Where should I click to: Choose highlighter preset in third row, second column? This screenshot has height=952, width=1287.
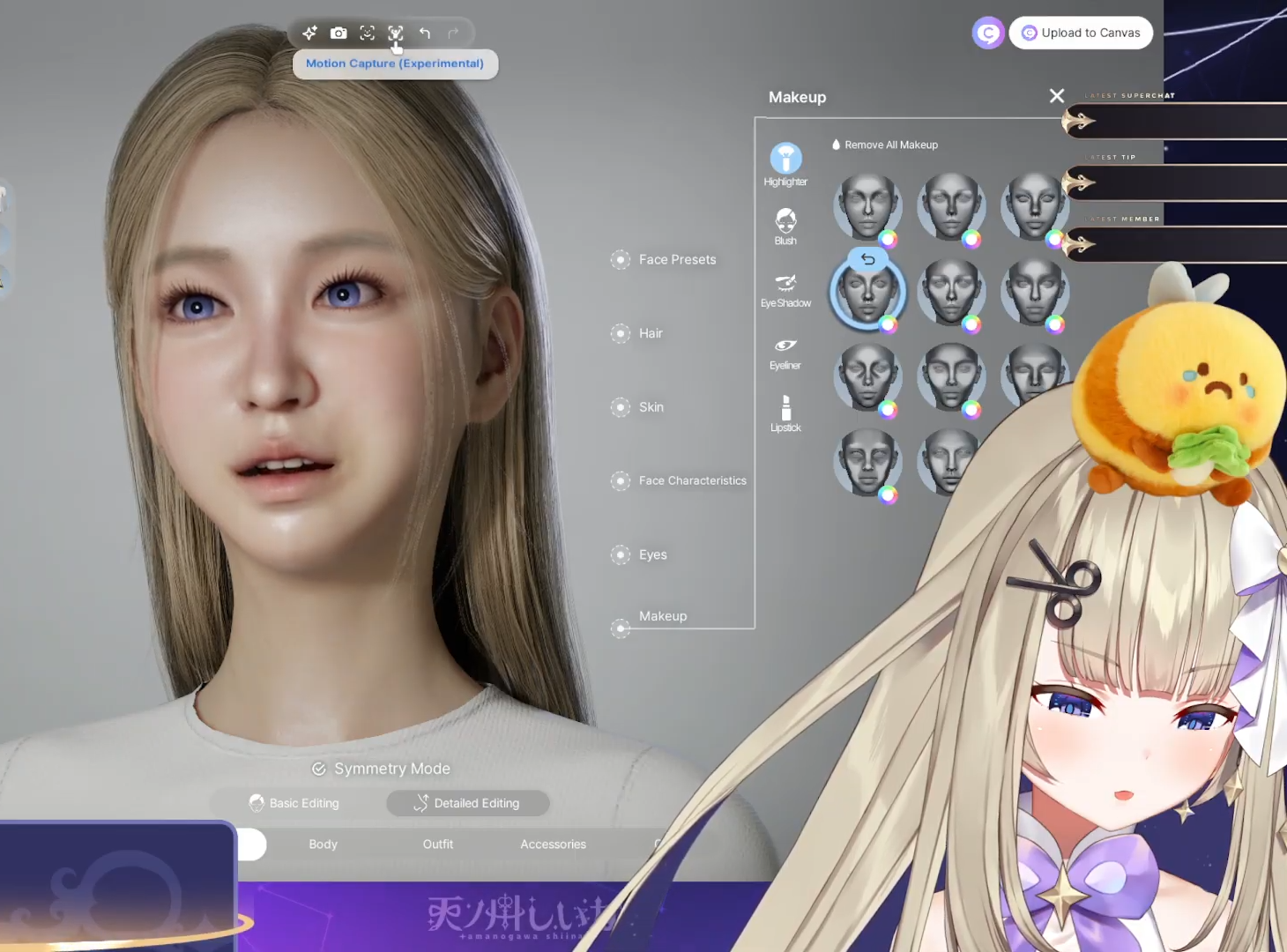point(951,376)
